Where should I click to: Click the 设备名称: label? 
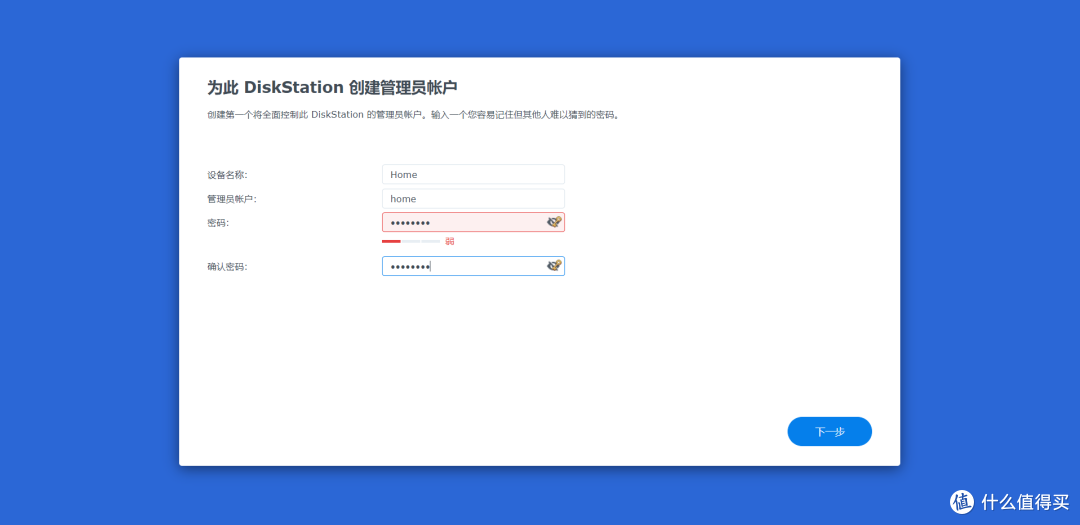(227, 175)
